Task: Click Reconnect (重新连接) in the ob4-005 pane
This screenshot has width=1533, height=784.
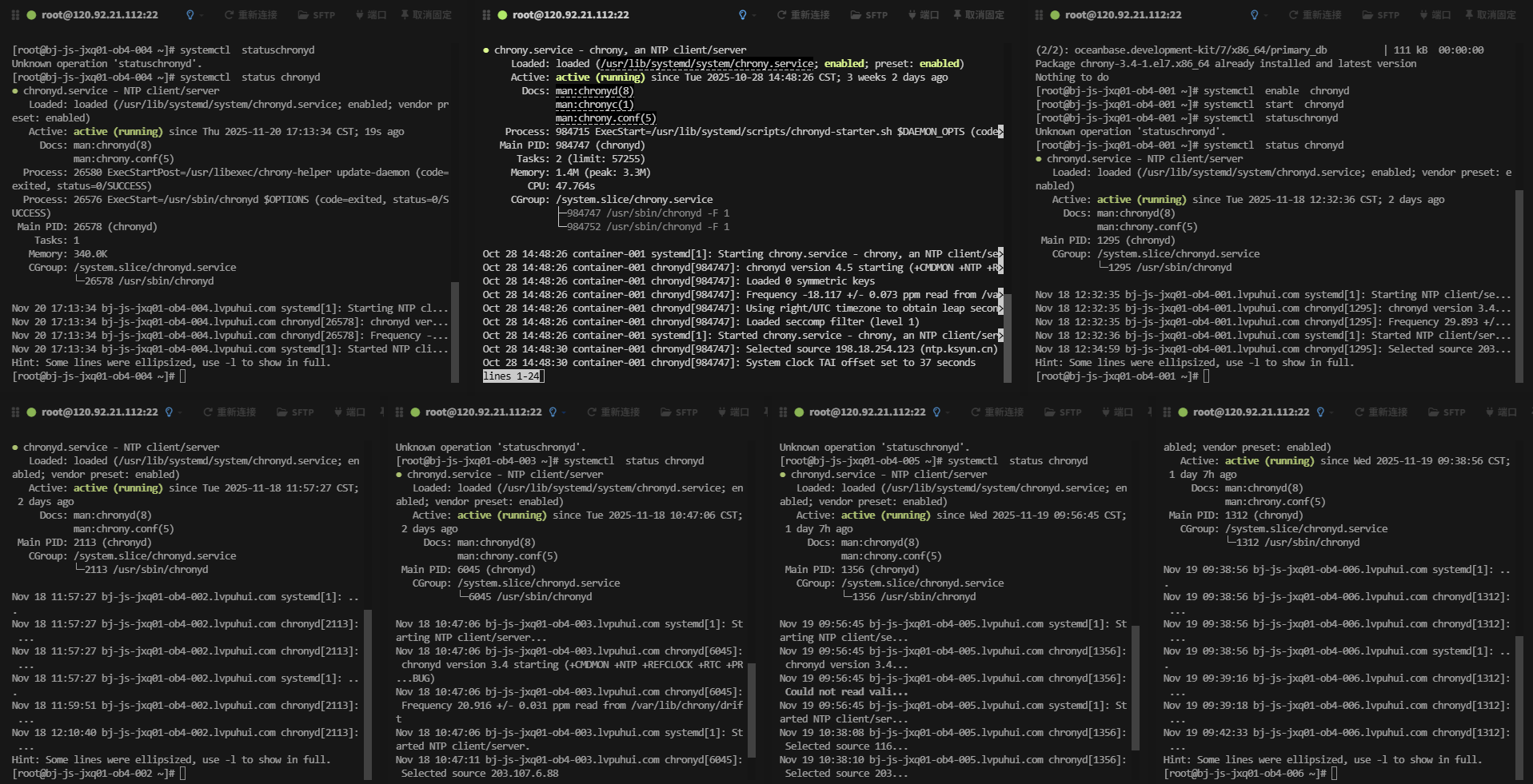Action: click(x=996, y=412)
